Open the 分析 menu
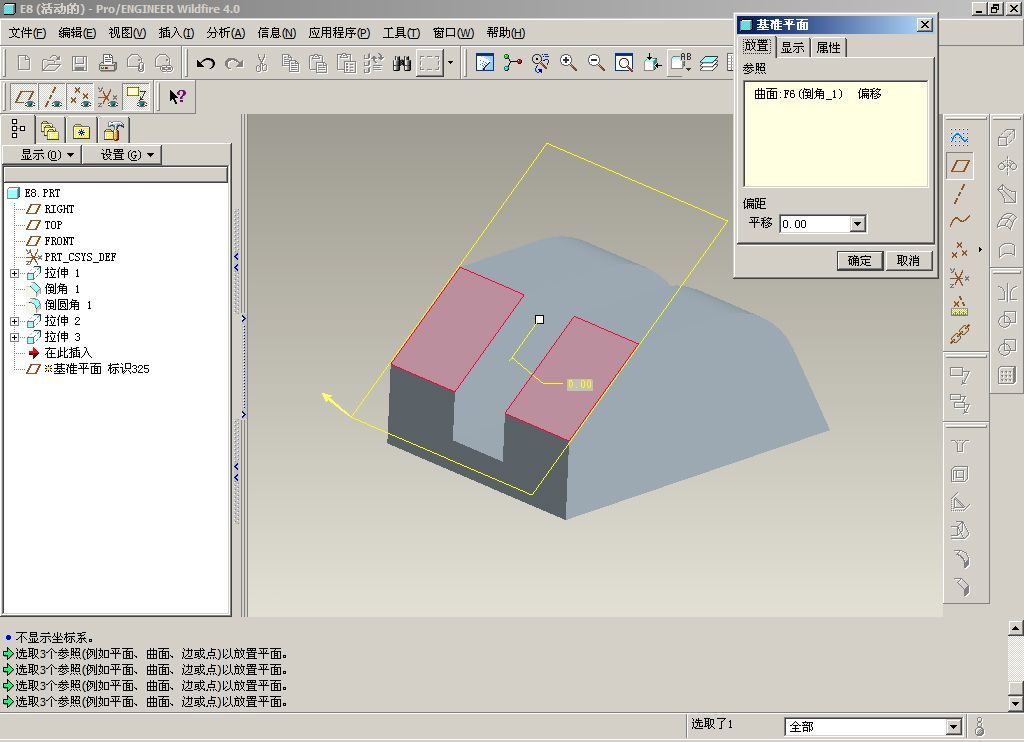This screenshot has height=742, width=1024. 225,33
